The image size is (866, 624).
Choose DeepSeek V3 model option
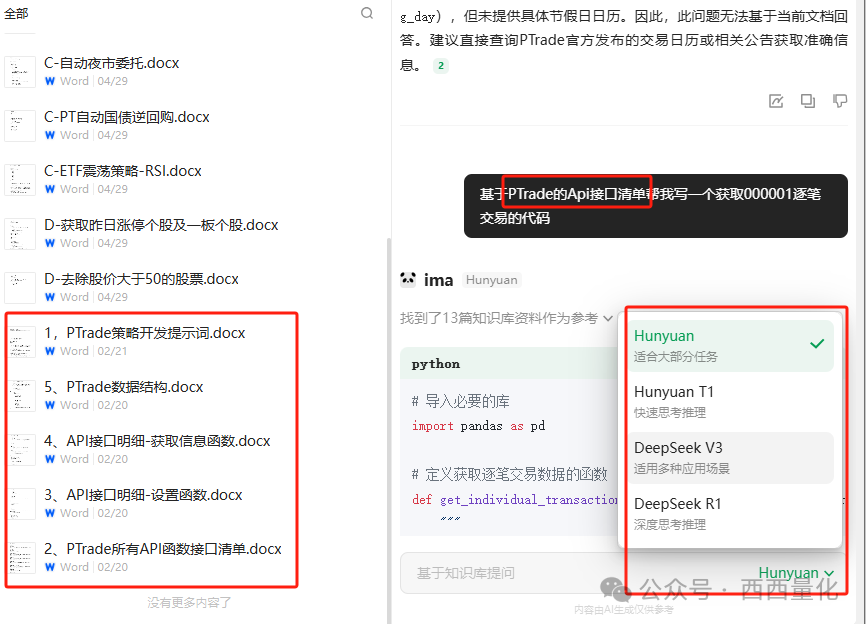pyautogui.click(x=731, y=458)
